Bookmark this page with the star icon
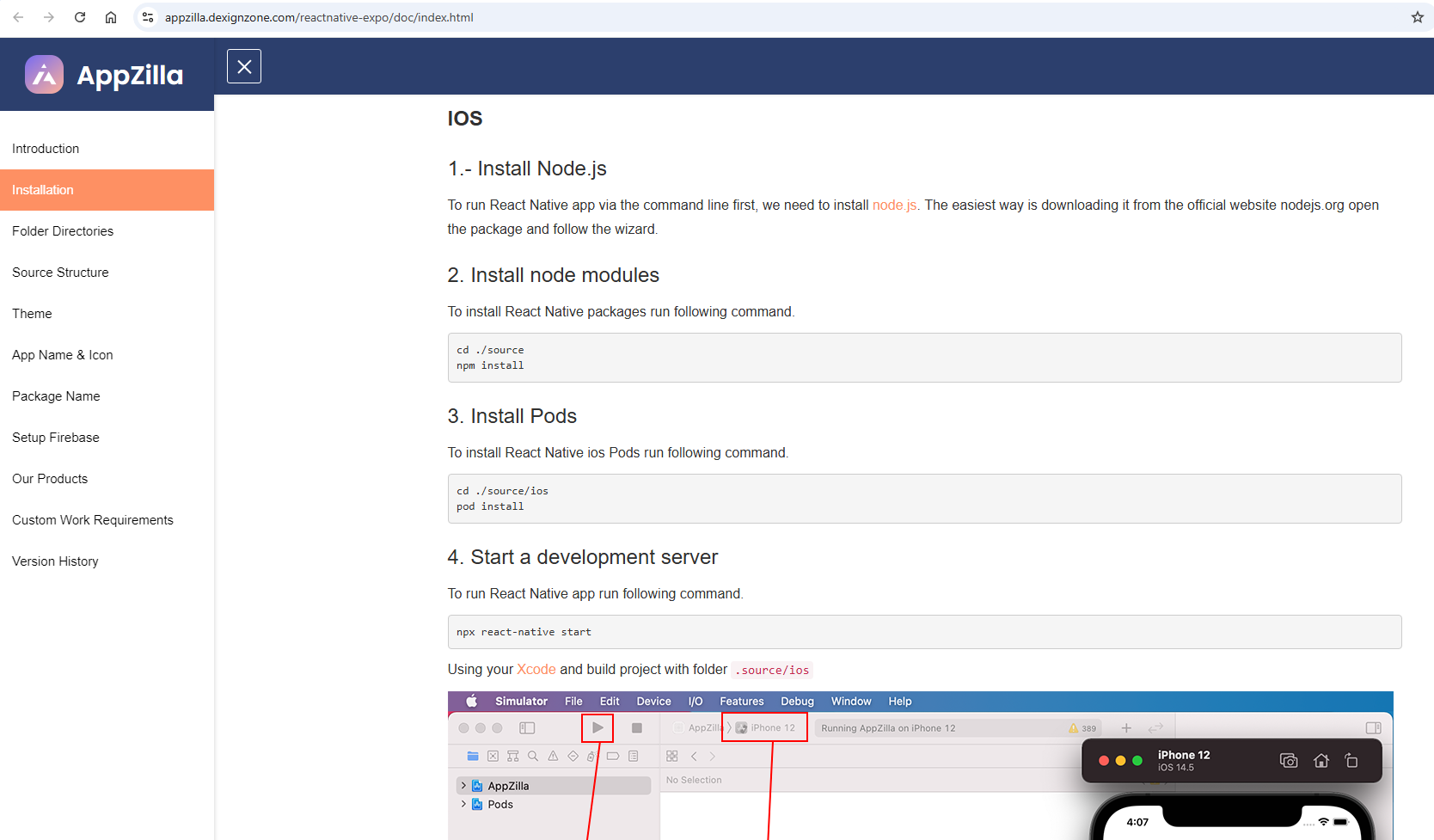The image size is (1434, 840). [1418, 17]
